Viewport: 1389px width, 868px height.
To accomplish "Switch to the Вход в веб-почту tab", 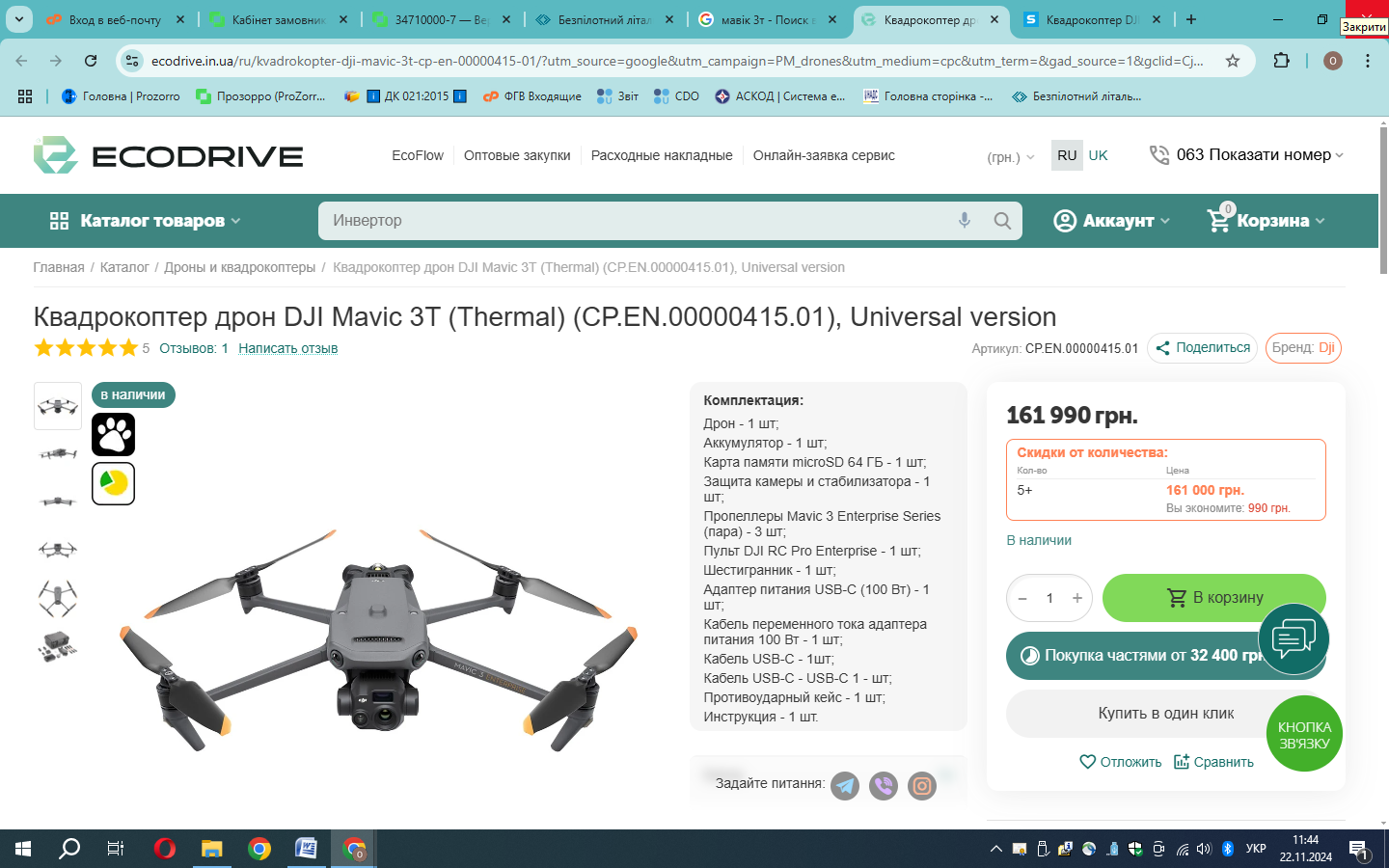I will click(115, 19).
